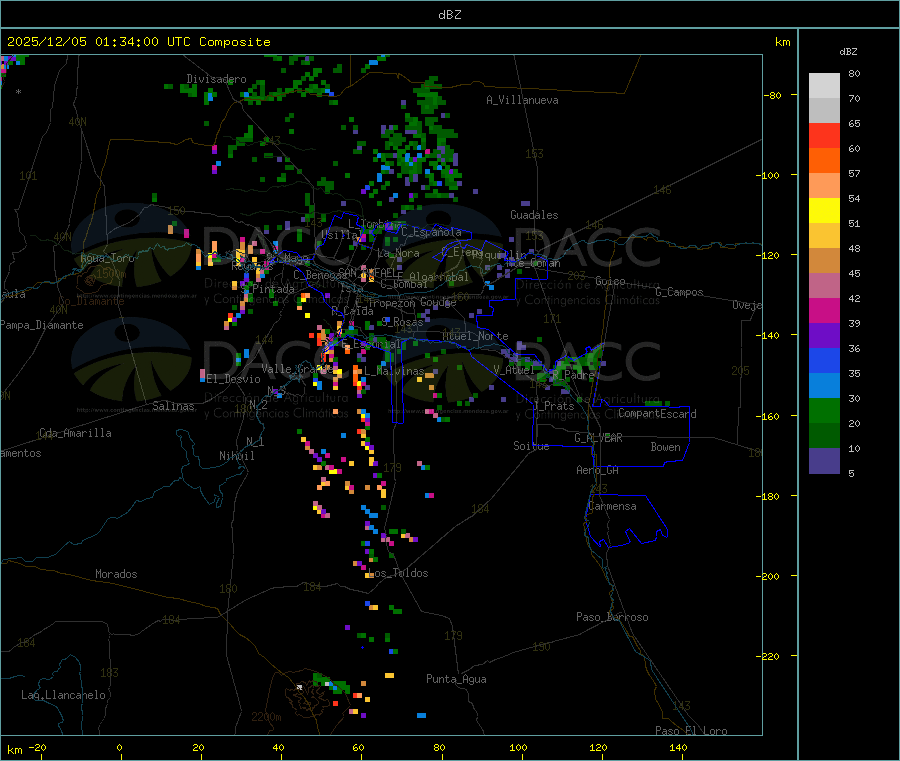The height and width of the screenshot is (761, 900).
Task: Click the -80 km vertical axis tick
Action: pyautogui.click(x=772, y=95)
